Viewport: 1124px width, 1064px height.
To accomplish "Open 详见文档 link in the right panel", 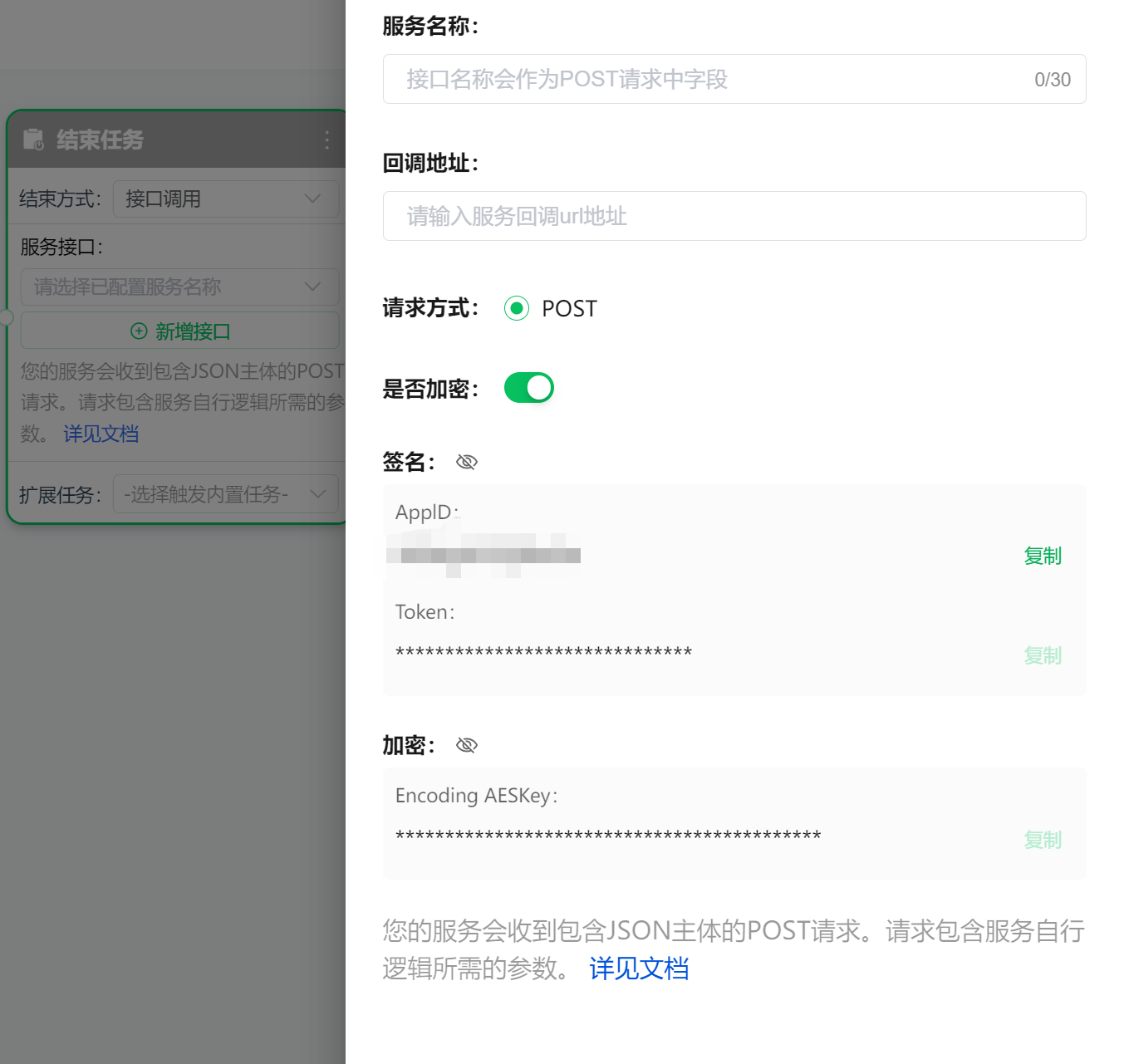I will (638, 968).
